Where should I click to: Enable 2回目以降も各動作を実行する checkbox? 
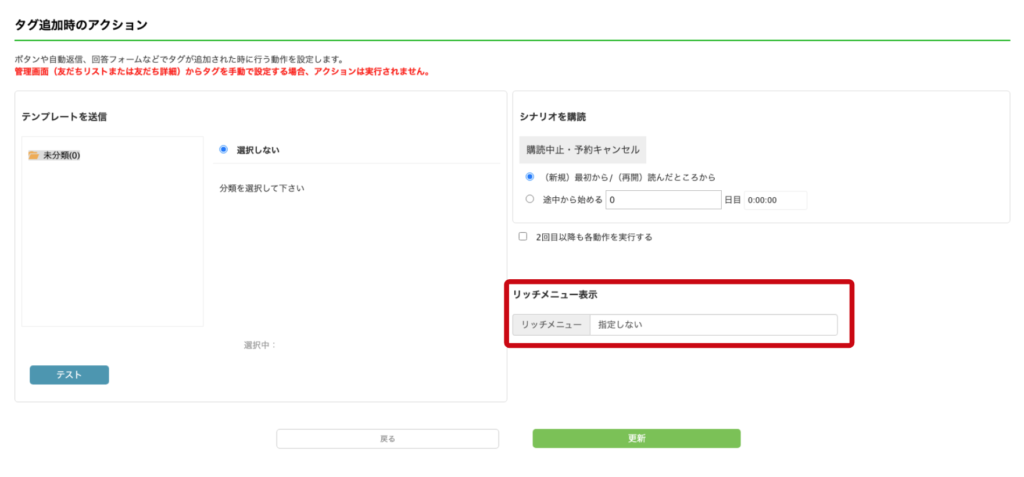(522, 237)
